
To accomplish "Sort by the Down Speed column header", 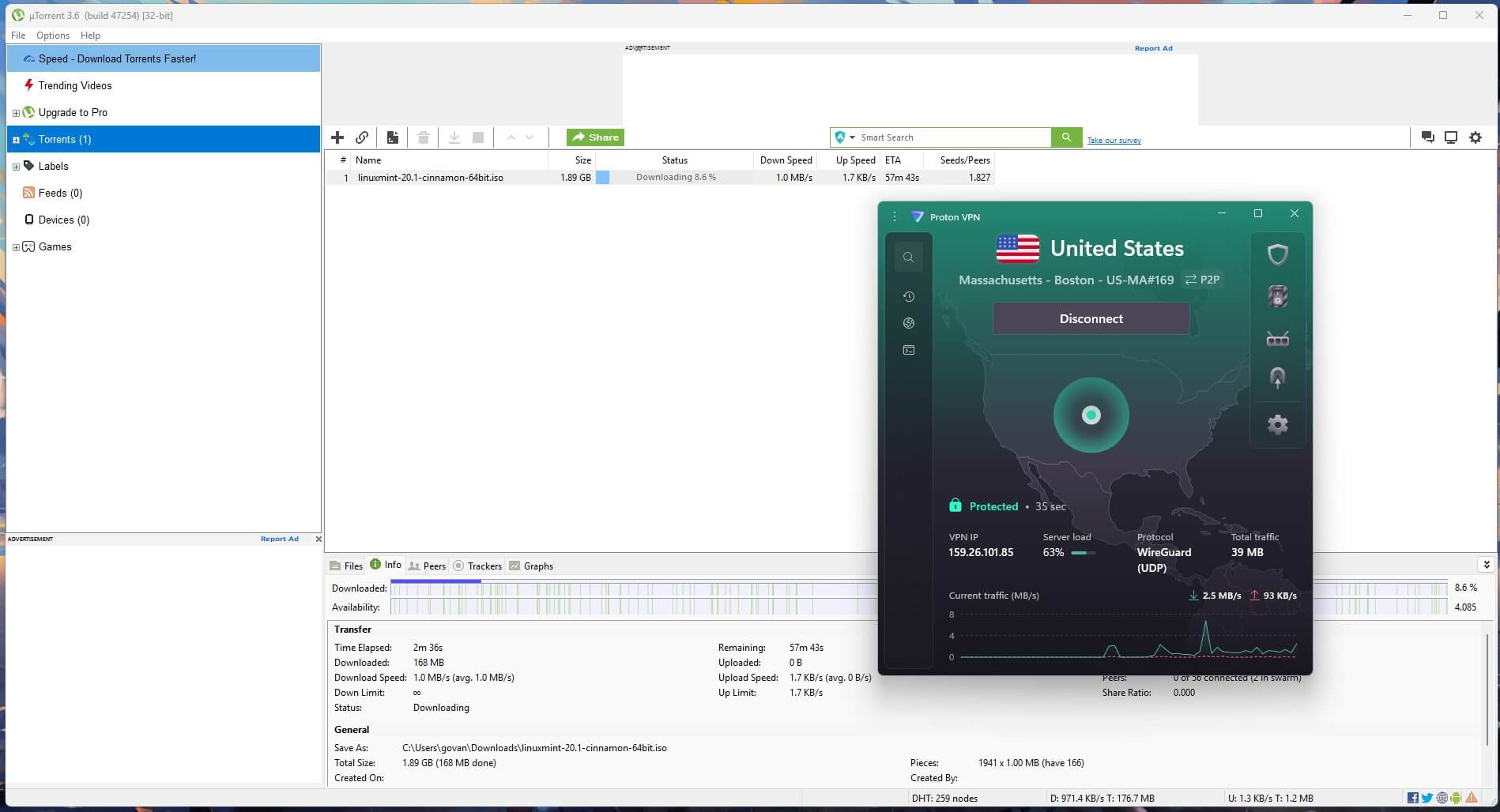I will point(786,160).
